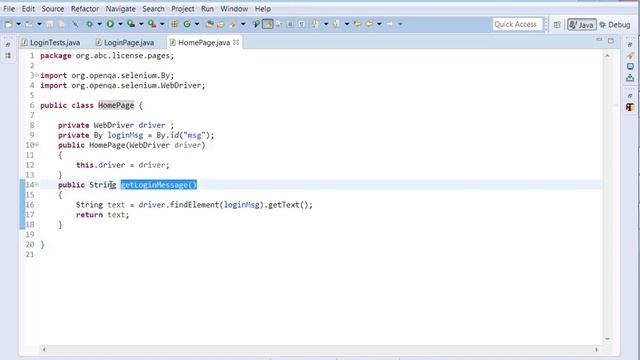640x360 pixels.
Task: Click the Previous Annotation toolbar icon
Action: pyautogui.click(x=336, y=24)
